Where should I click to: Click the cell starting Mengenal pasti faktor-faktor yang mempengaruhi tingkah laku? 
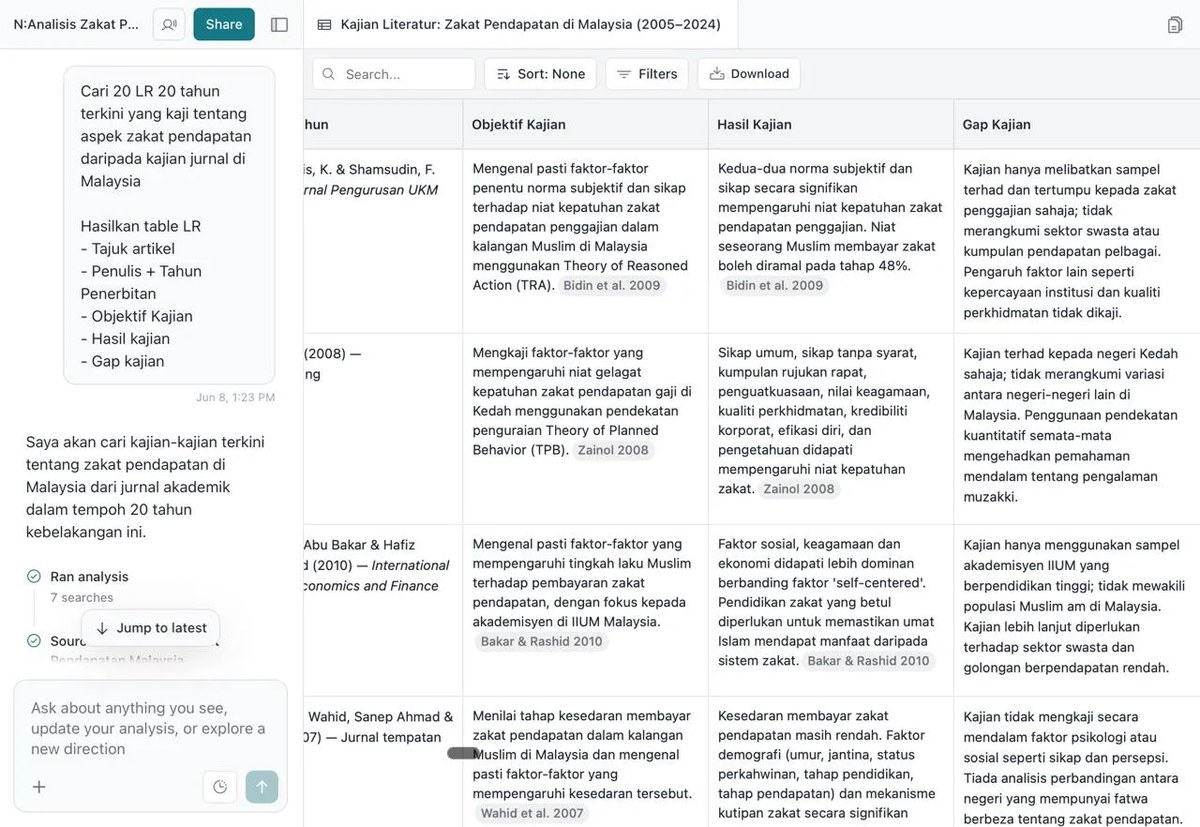point(585,611)
